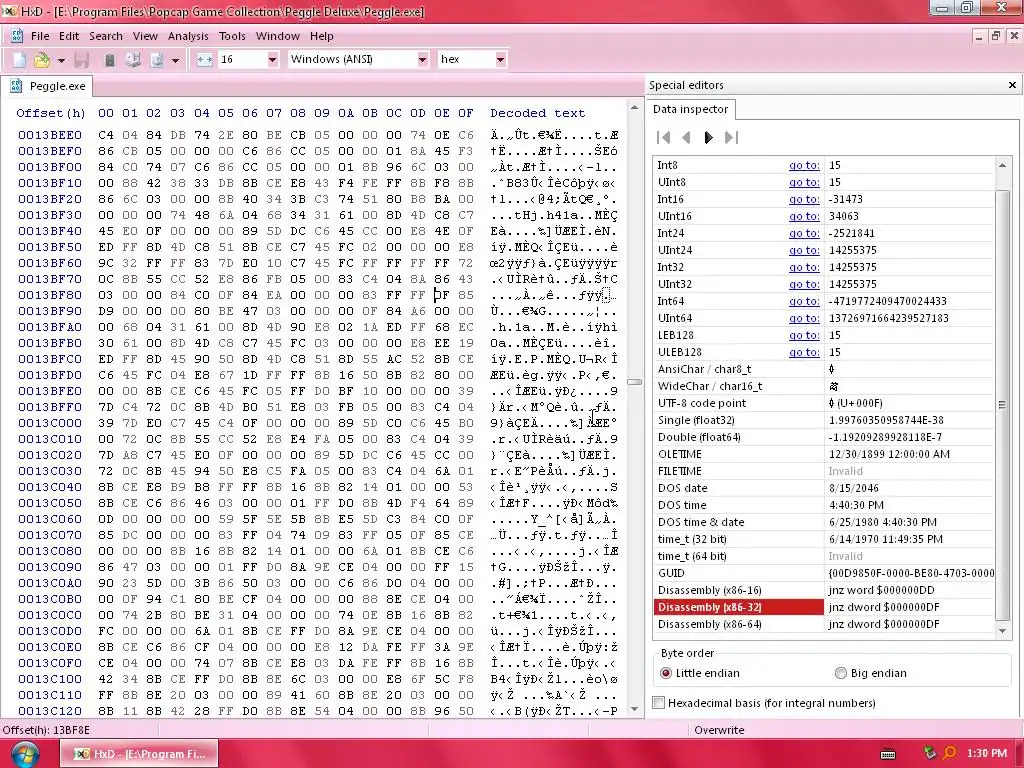This screenshot has height=768, width=1024.
Task: Click the hex view scroll up arrow
Action: [634, 108]
